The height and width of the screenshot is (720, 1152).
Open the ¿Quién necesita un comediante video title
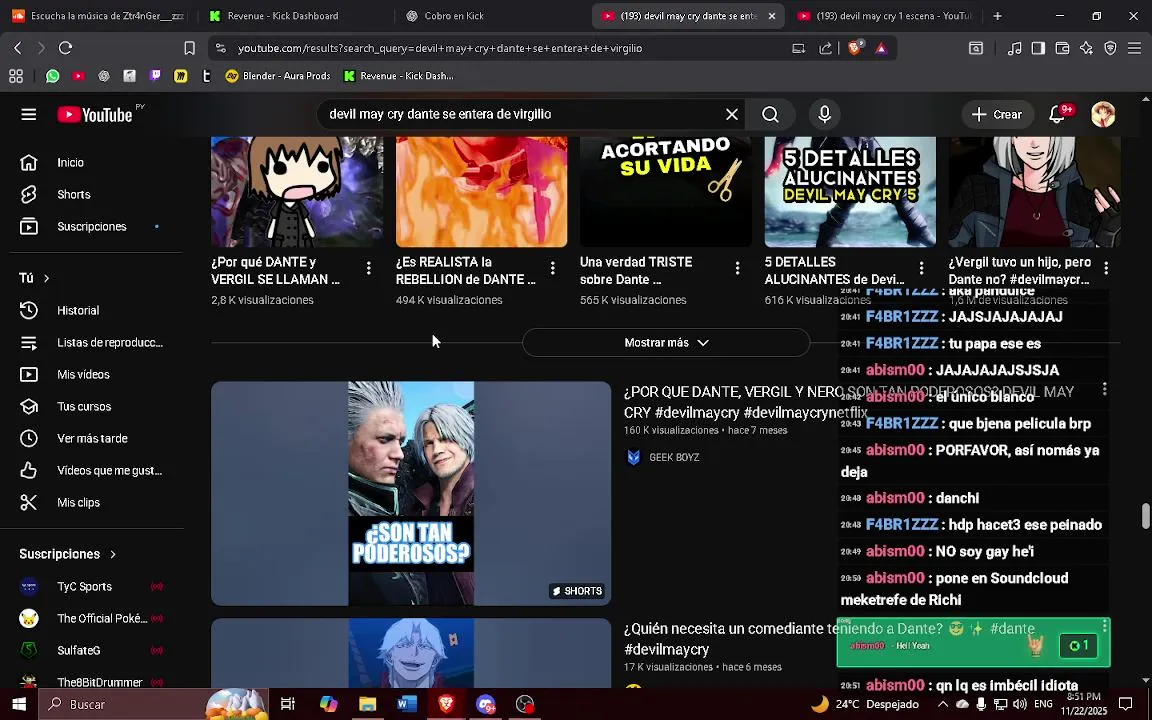click(x=829, y=638)
